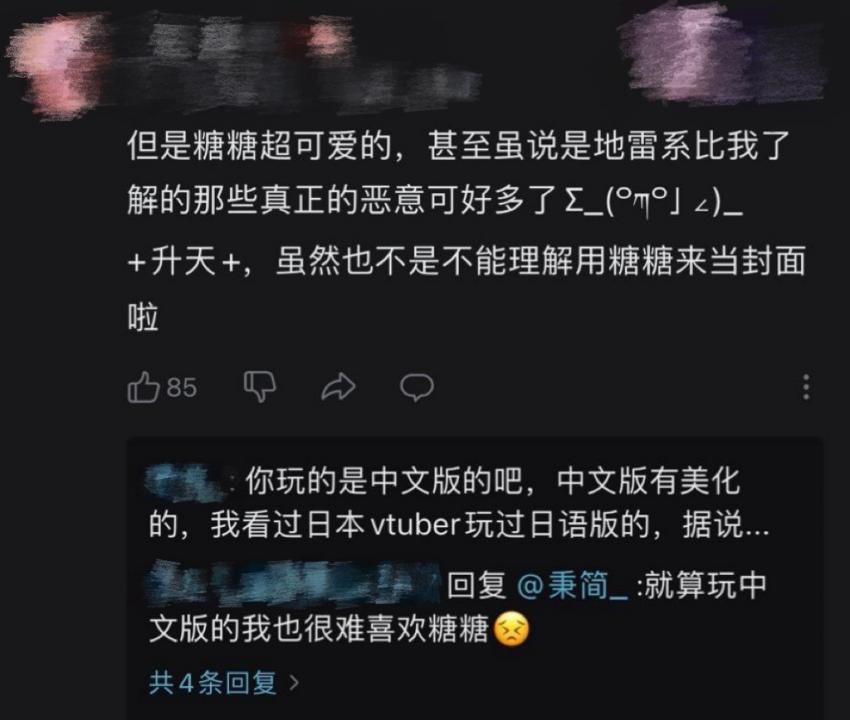Screen dimensions: 850x720
Task: Open reply via speech bubble icon
Action: coord(416,387)
